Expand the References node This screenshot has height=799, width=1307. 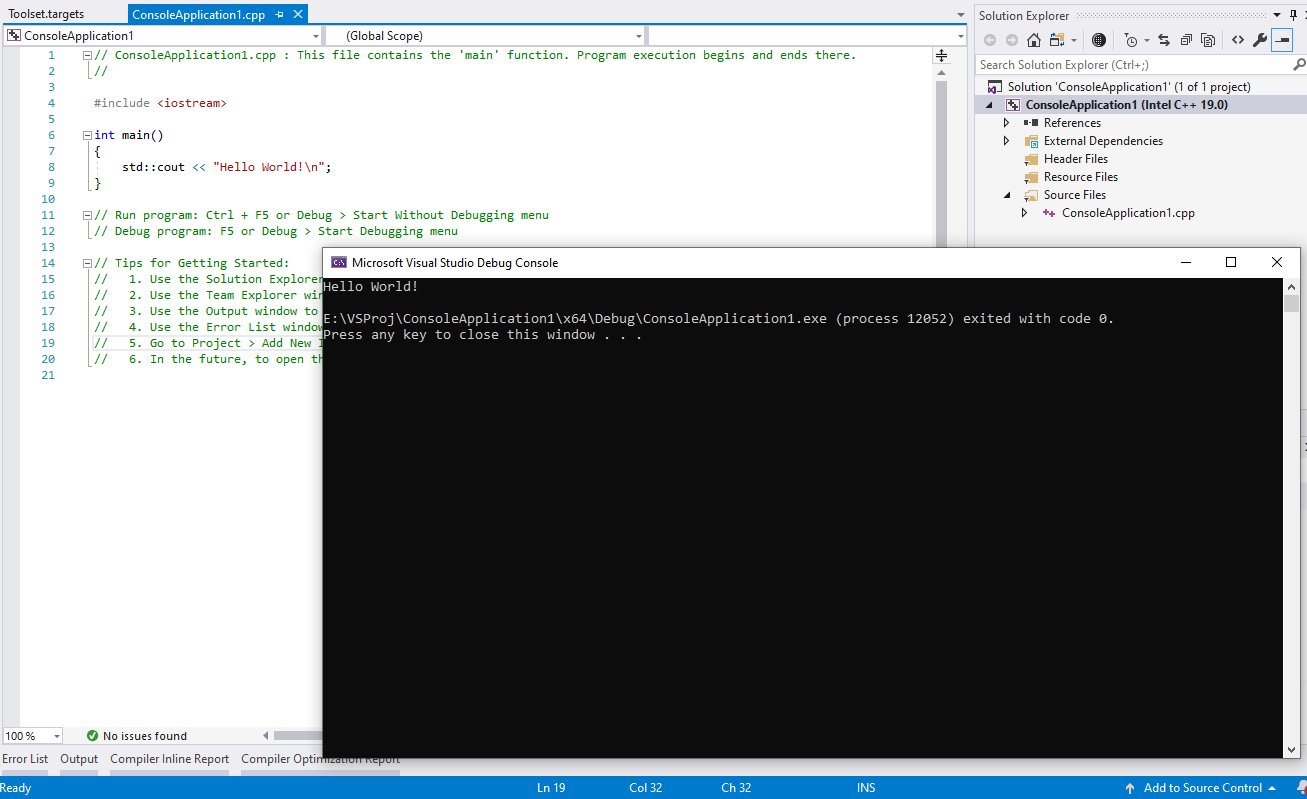pyautogui.click(x=1006, y=122)
